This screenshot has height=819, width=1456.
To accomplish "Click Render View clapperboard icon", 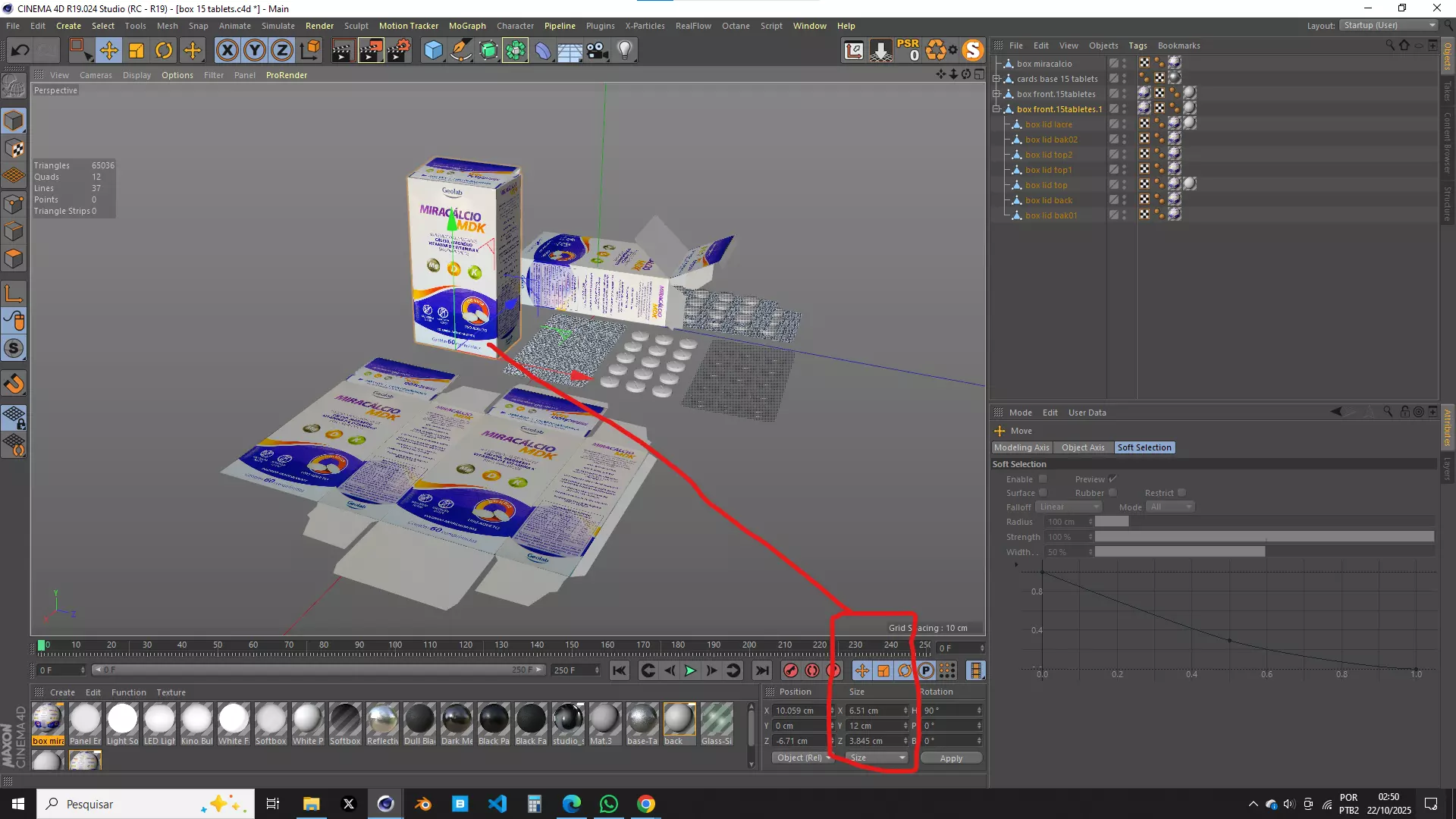I will [342, 51].
